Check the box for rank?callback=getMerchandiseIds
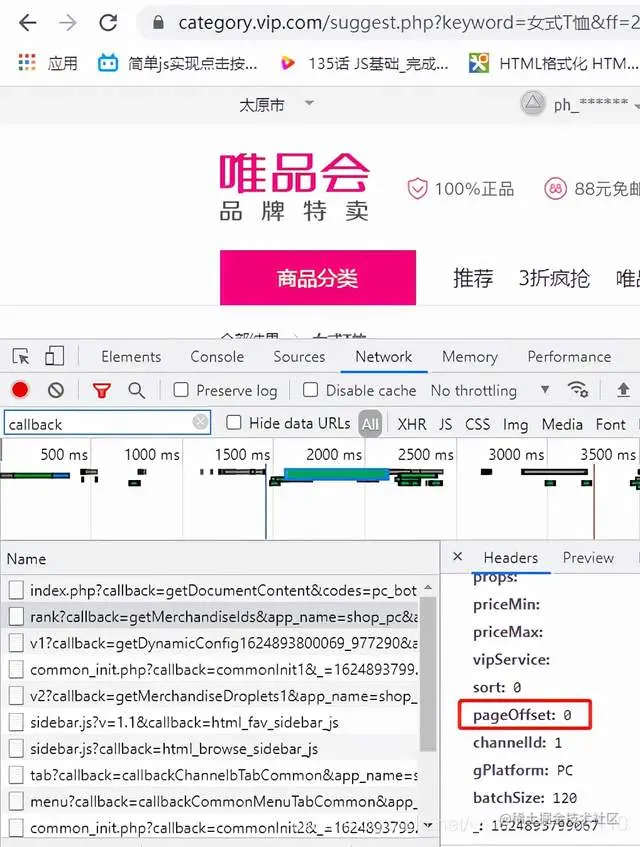The width and height of the screenshot is (640, 847). pos(16,616)
